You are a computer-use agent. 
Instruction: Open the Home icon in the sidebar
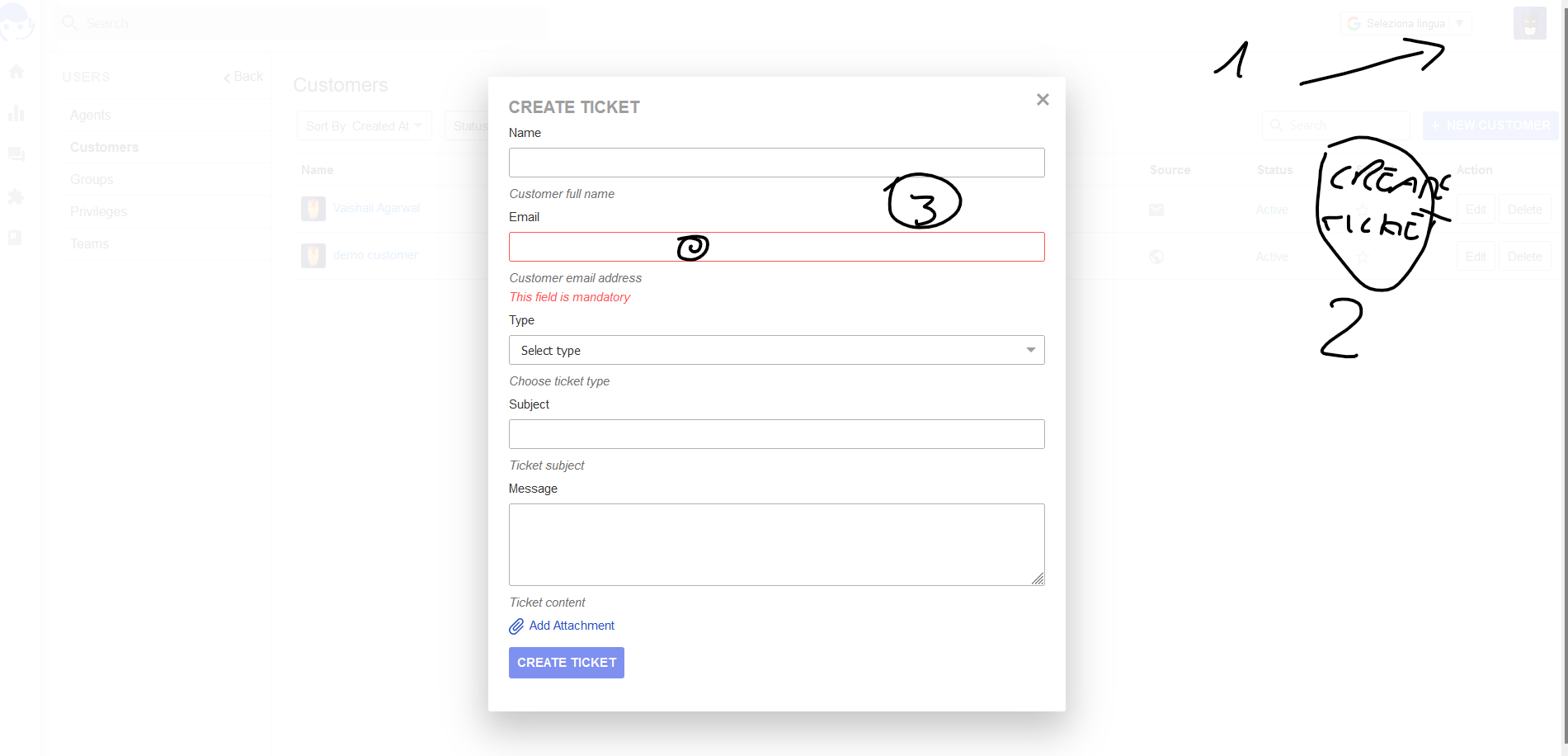[16, 71]
